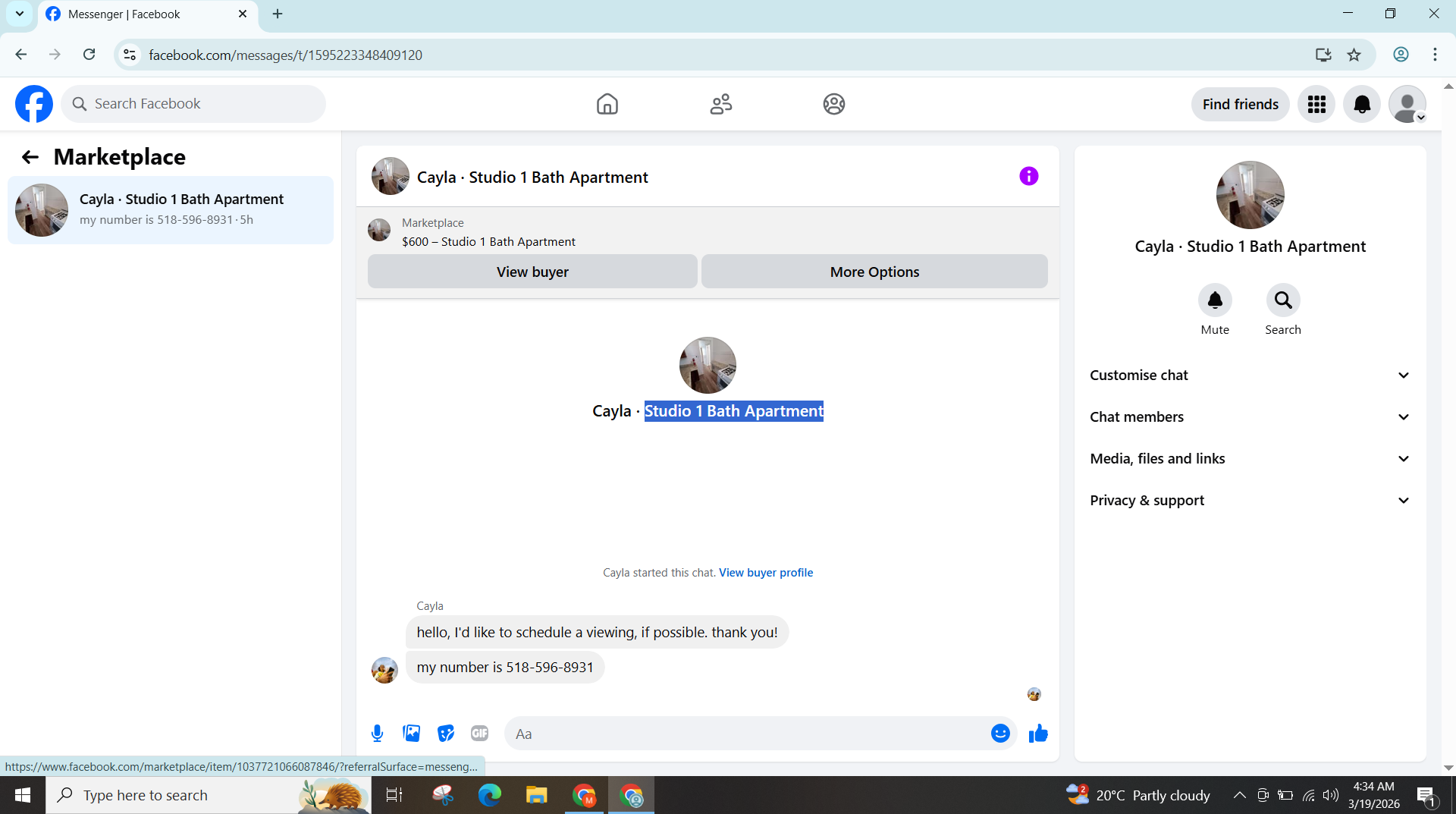Open the emoji picker in message box
1456x814 pixels.
pyautogui.click(x=1000, y=734)
